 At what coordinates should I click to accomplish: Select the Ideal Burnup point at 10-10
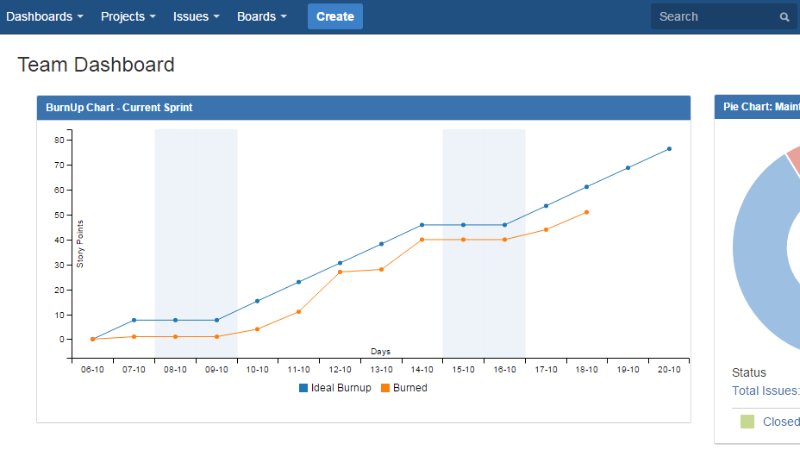(257, 301)
